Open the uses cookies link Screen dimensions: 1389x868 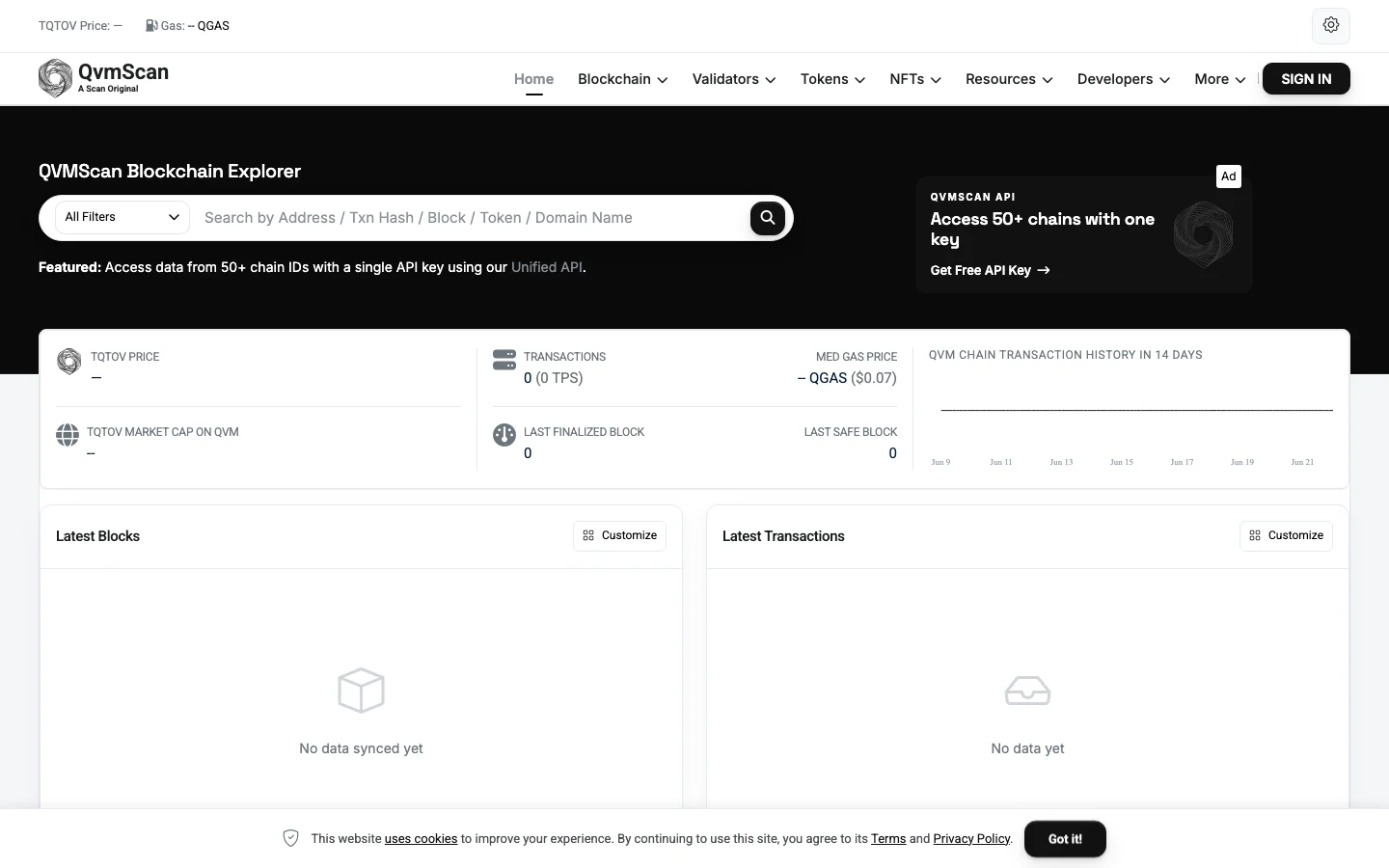421,839
